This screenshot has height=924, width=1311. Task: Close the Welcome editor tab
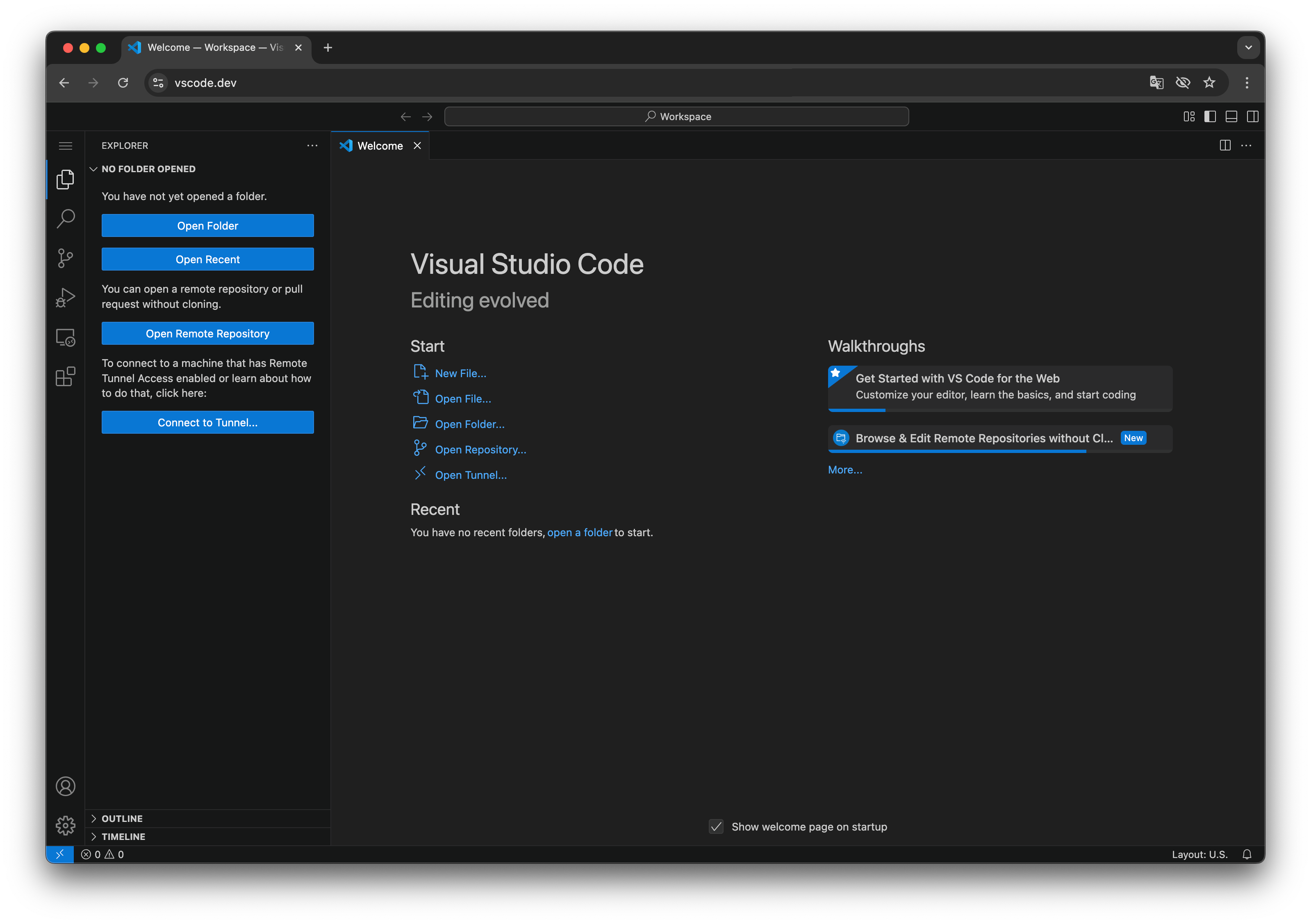click(x=417, y=146)
